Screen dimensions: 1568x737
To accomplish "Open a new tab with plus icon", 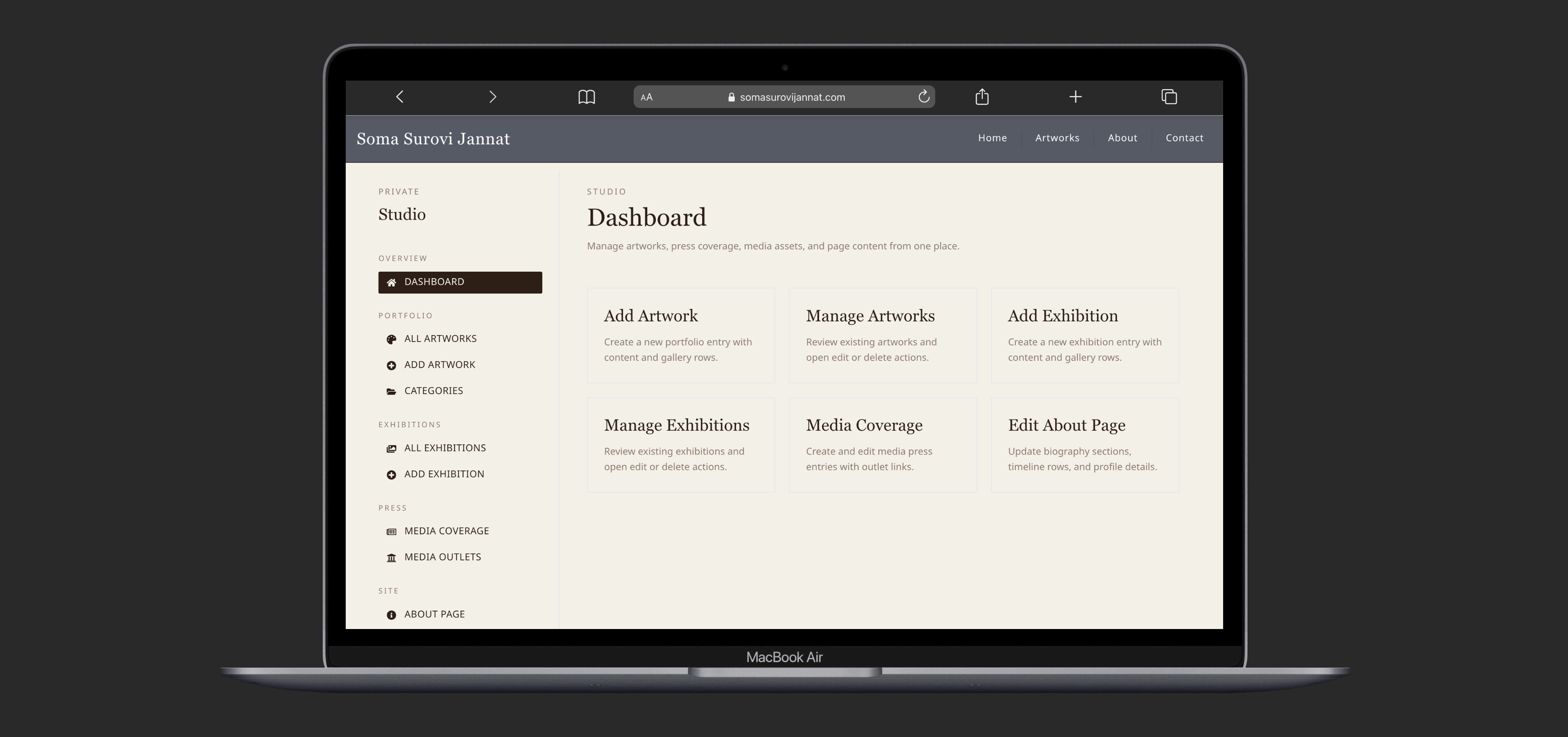I will click(1075, 97).
